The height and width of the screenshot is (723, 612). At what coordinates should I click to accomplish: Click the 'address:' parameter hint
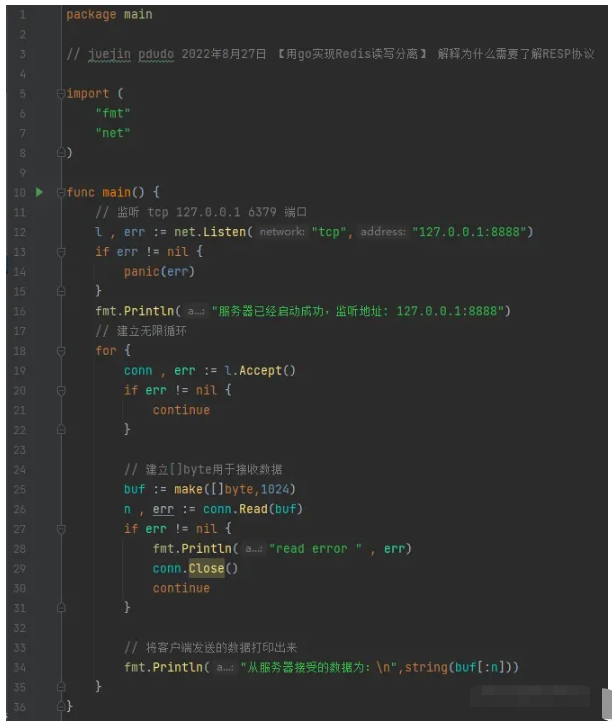(383, 232)
